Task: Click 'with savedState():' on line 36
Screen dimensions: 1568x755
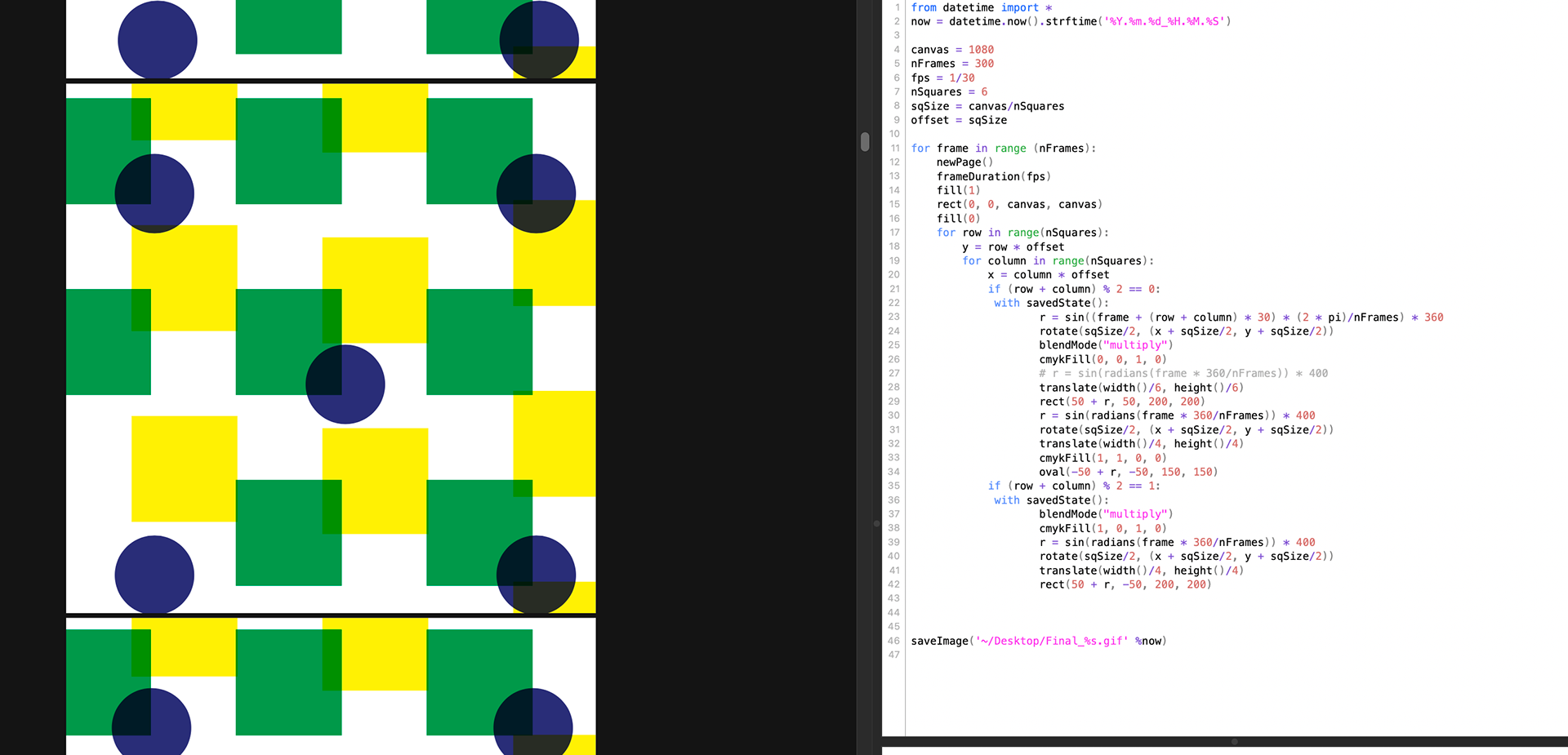Action: pos(1051,500)
